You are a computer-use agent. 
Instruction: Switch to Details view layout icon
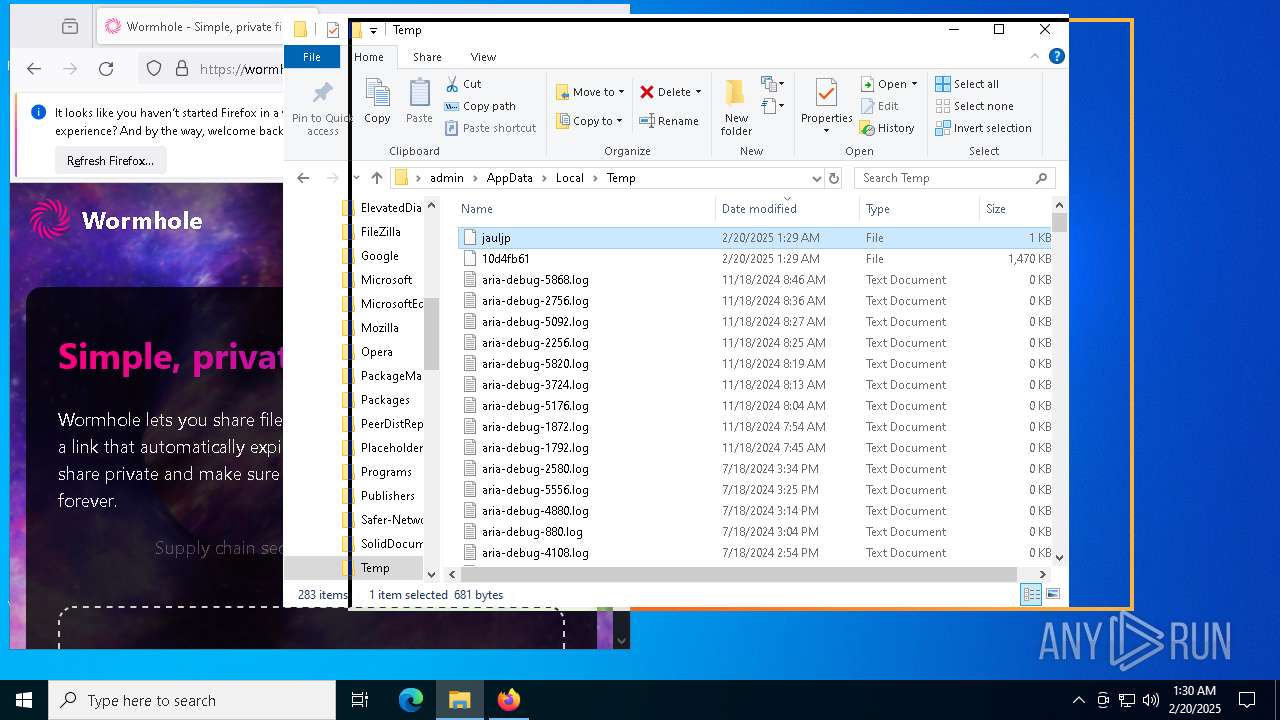tap(1031, 594)
